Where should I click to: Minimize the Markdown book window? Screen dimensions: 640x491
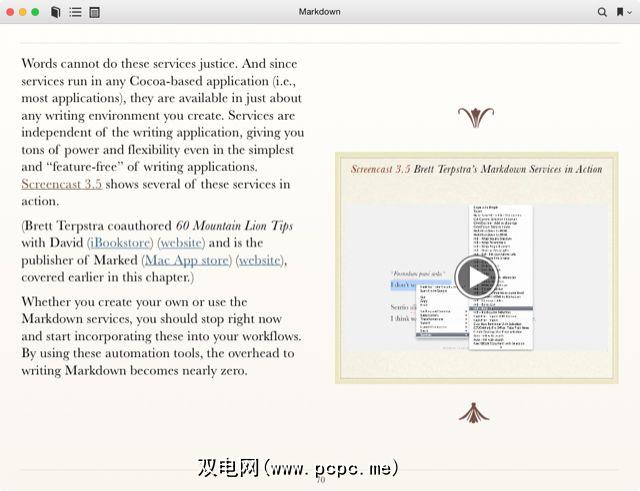coord(23,12)
